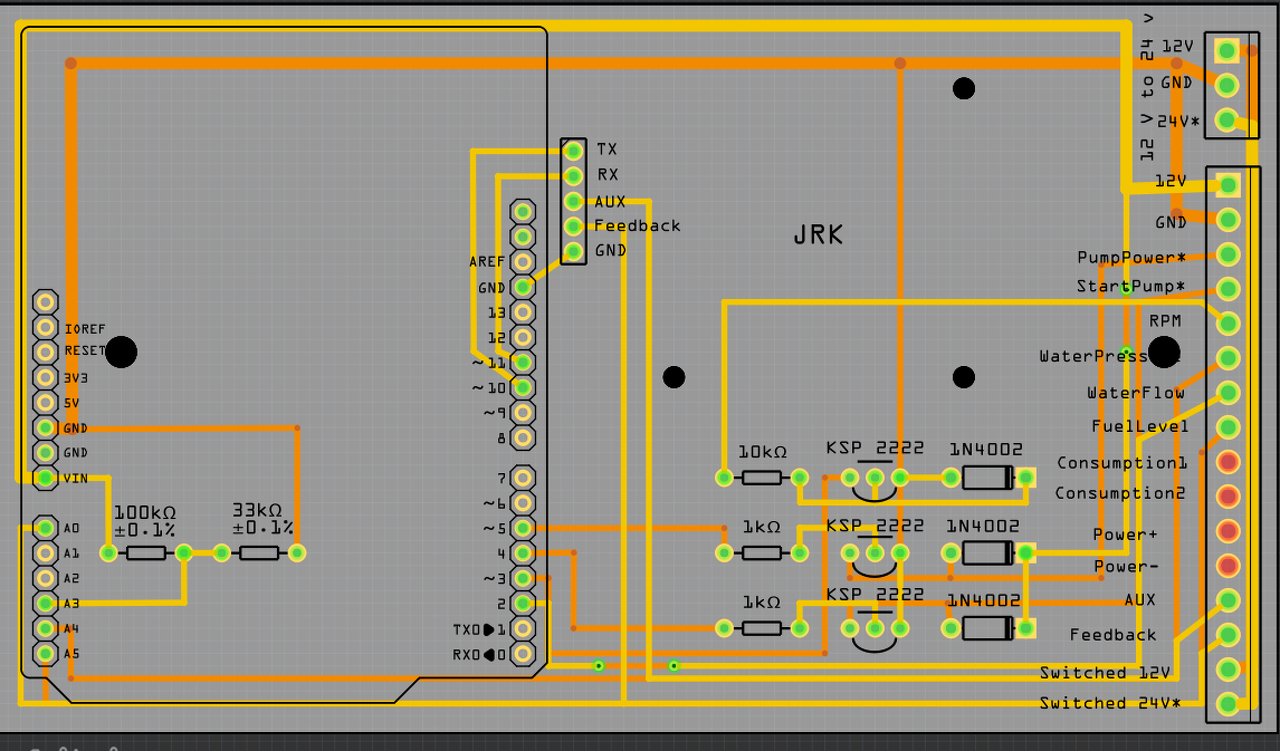Click the Arduino RX0 pin 0 pad

(x=522, y=654)
